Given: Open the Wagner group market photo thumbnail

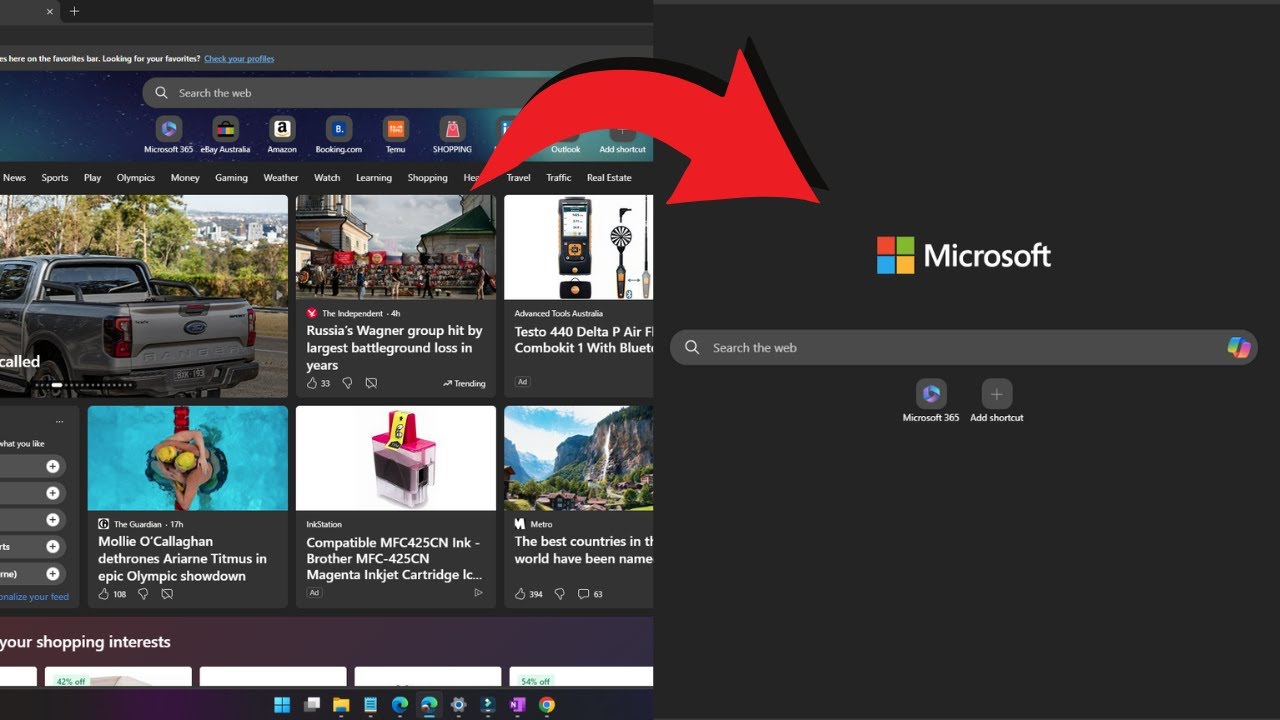Looking at the screenshot, I should point(396,247).
